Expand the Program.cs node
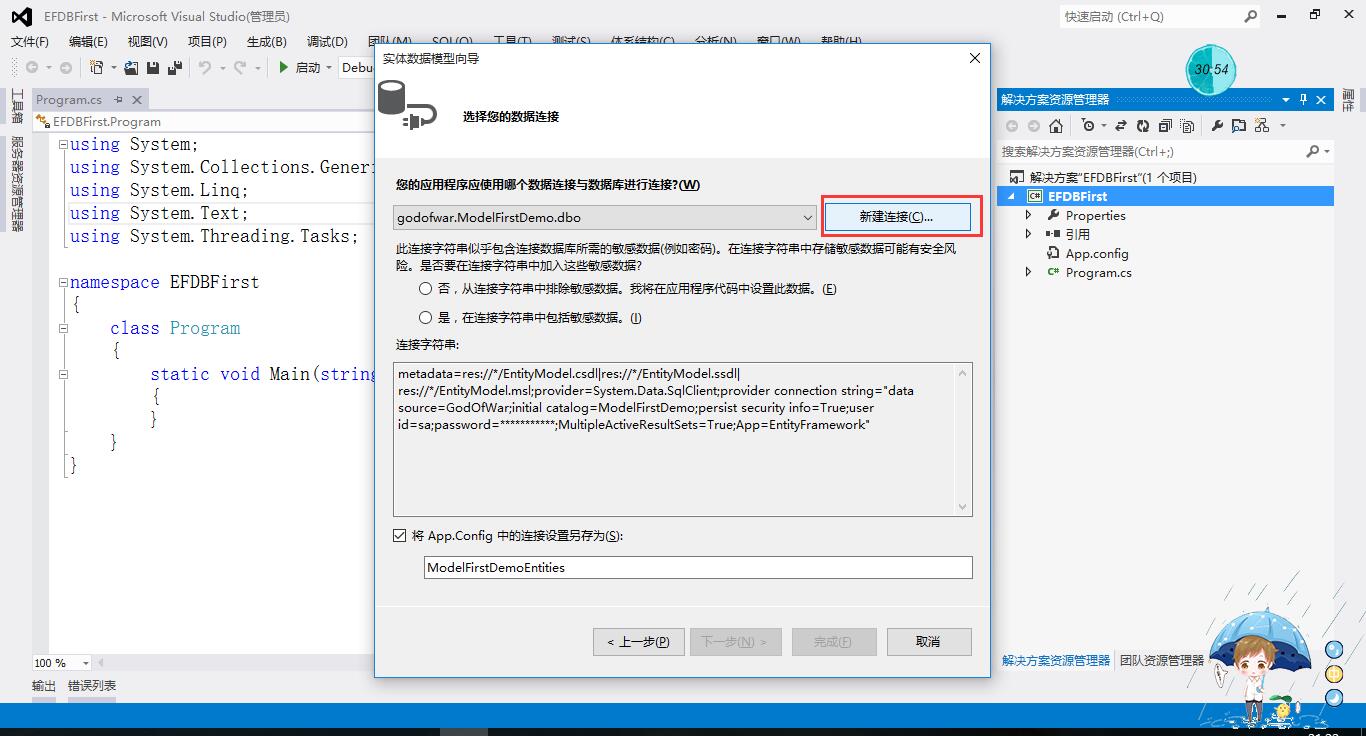 (x=1029, y=272)
